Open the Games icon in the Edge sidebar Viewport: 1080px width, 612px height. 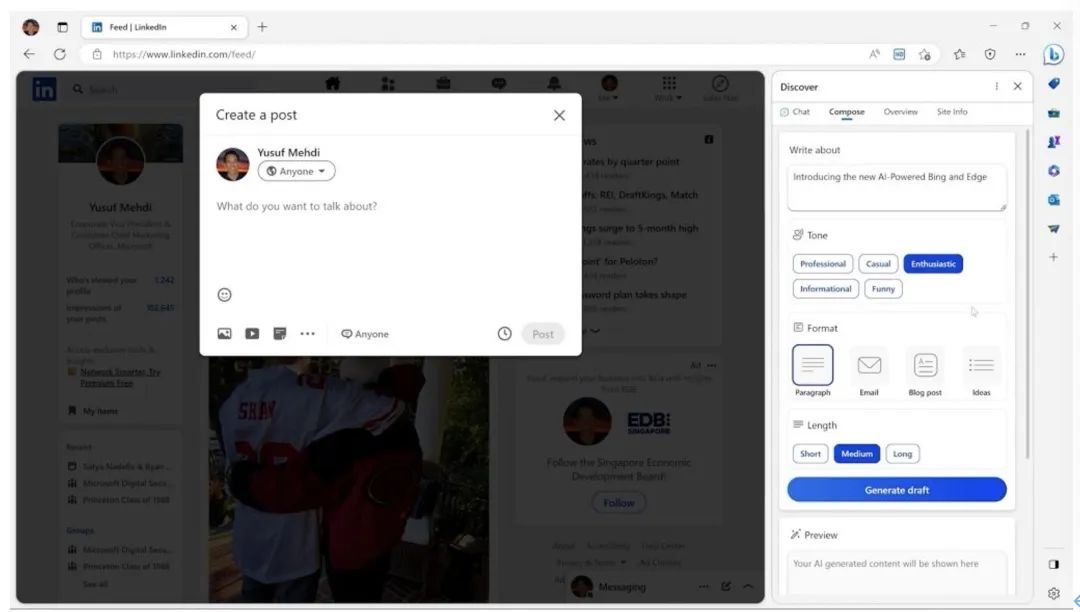coord(1054,142)
